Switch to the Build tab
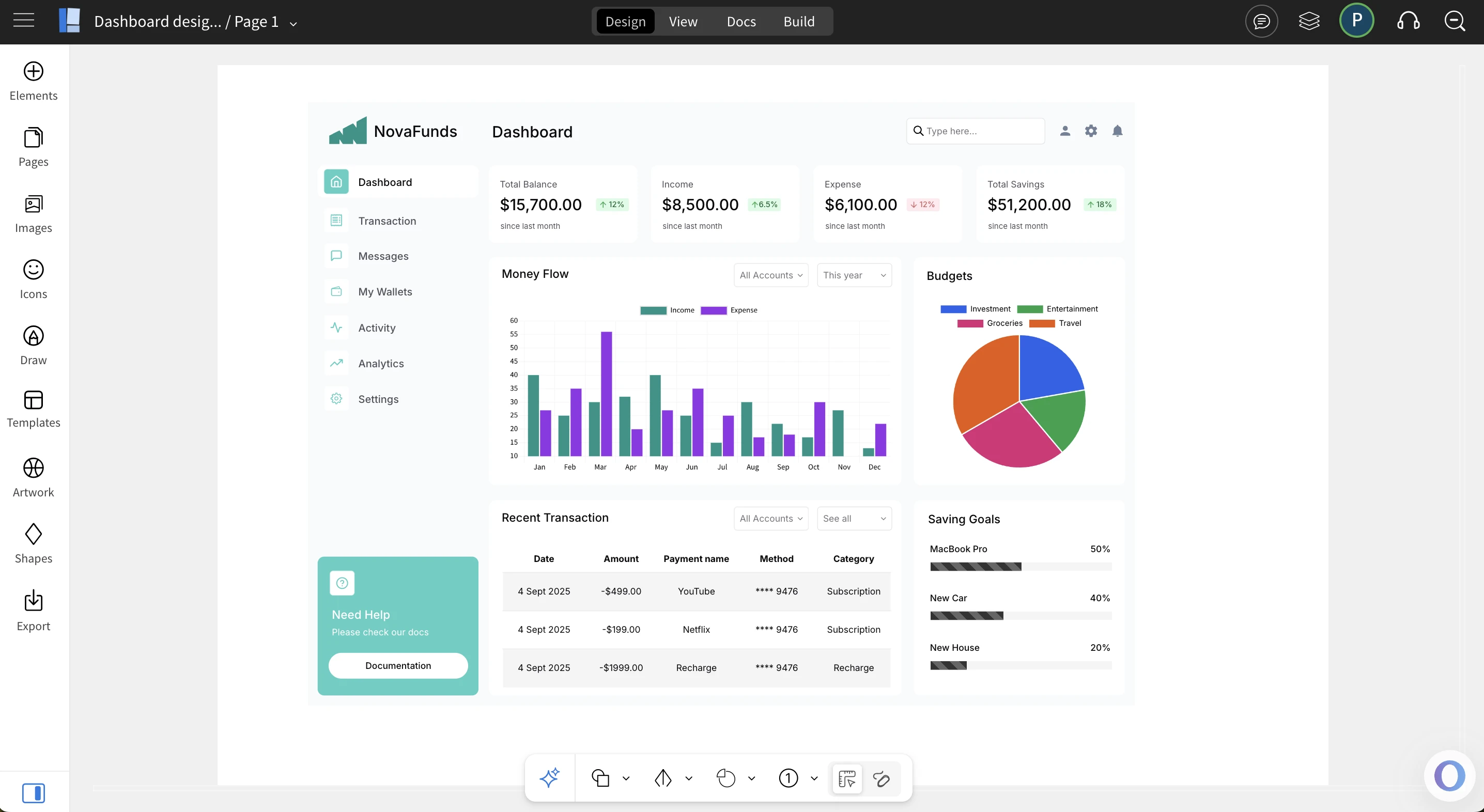 799,21
